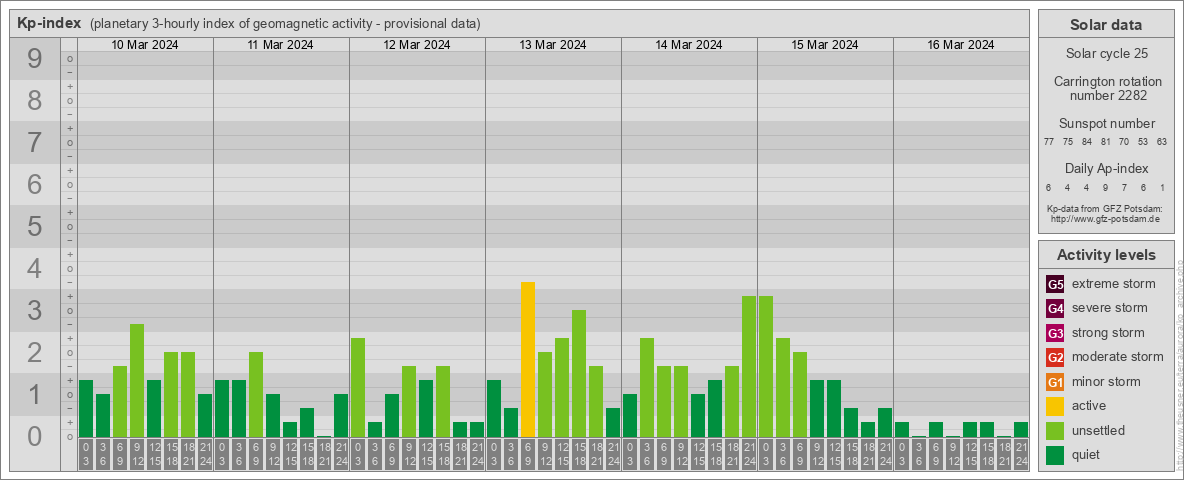The height and width of the screenshot is (480, 1184).
Task: Click the 14 Mar 2024 date header
Action: coord(689,45)
